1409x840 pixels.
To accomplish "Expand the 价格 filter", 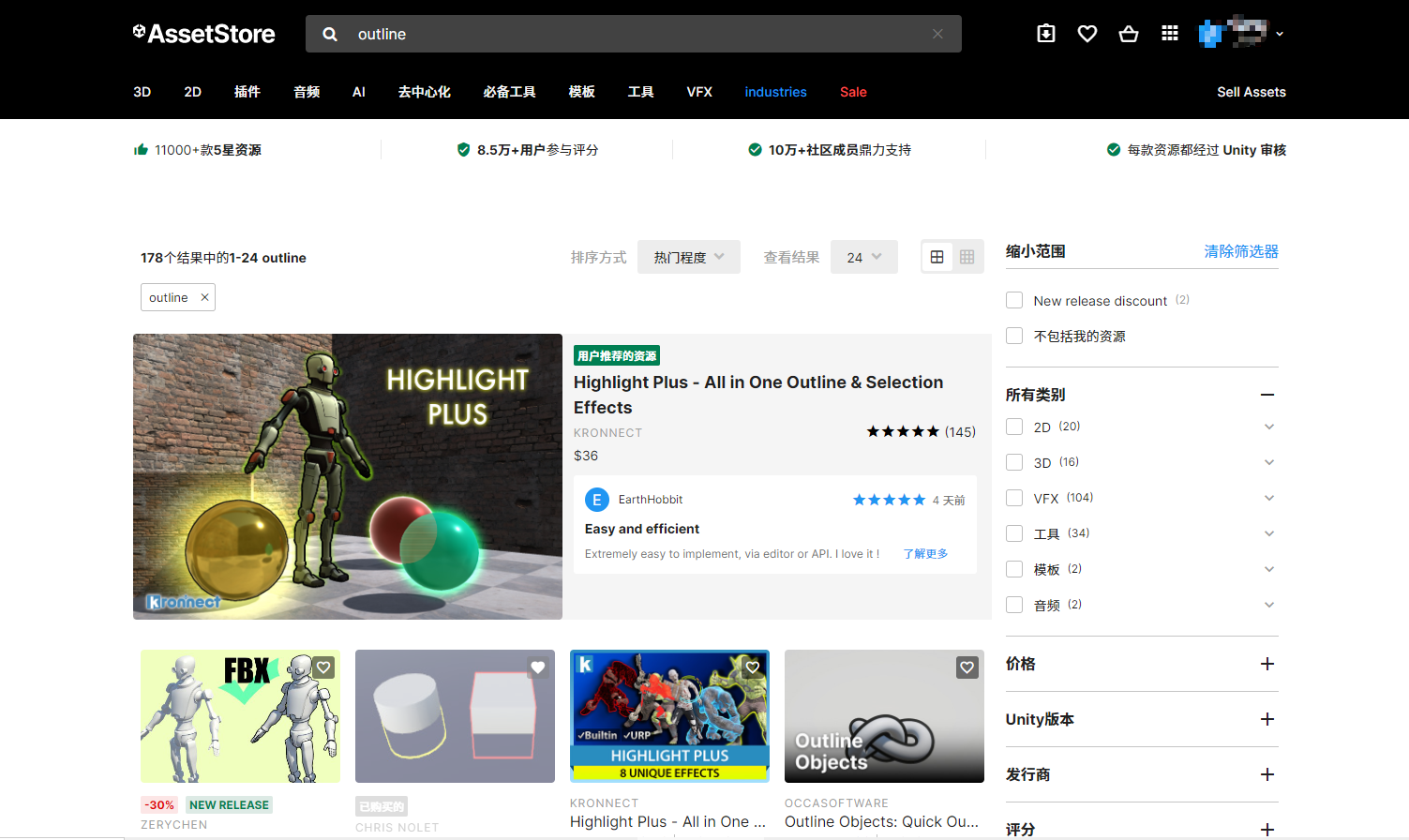I will click(1267, 664).
